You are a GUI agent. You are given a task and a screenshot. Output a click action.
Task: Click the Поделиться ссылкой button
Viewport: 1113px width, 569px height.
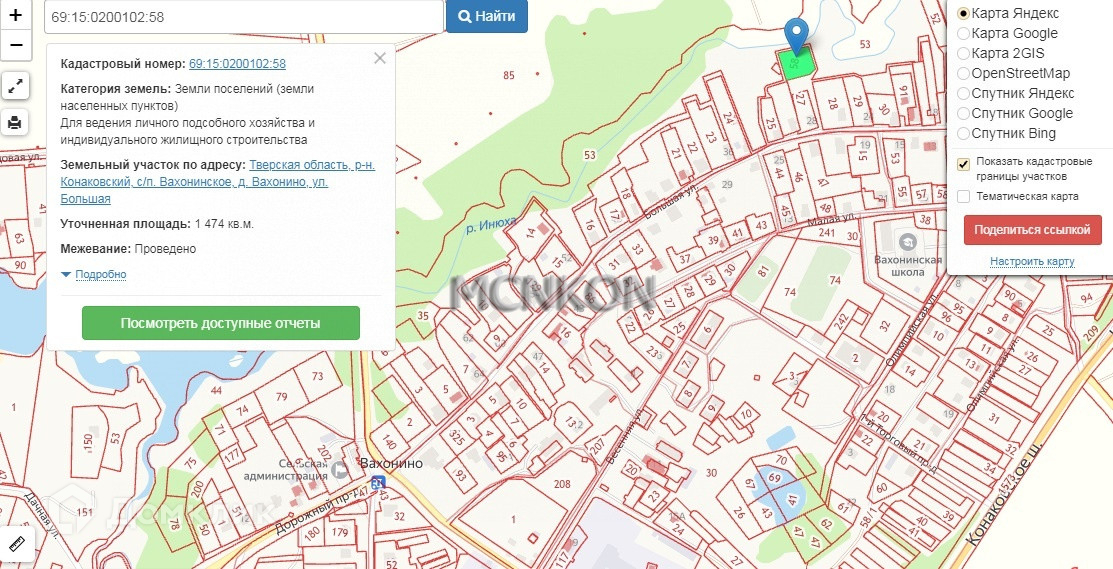(x=1032, y=230)
